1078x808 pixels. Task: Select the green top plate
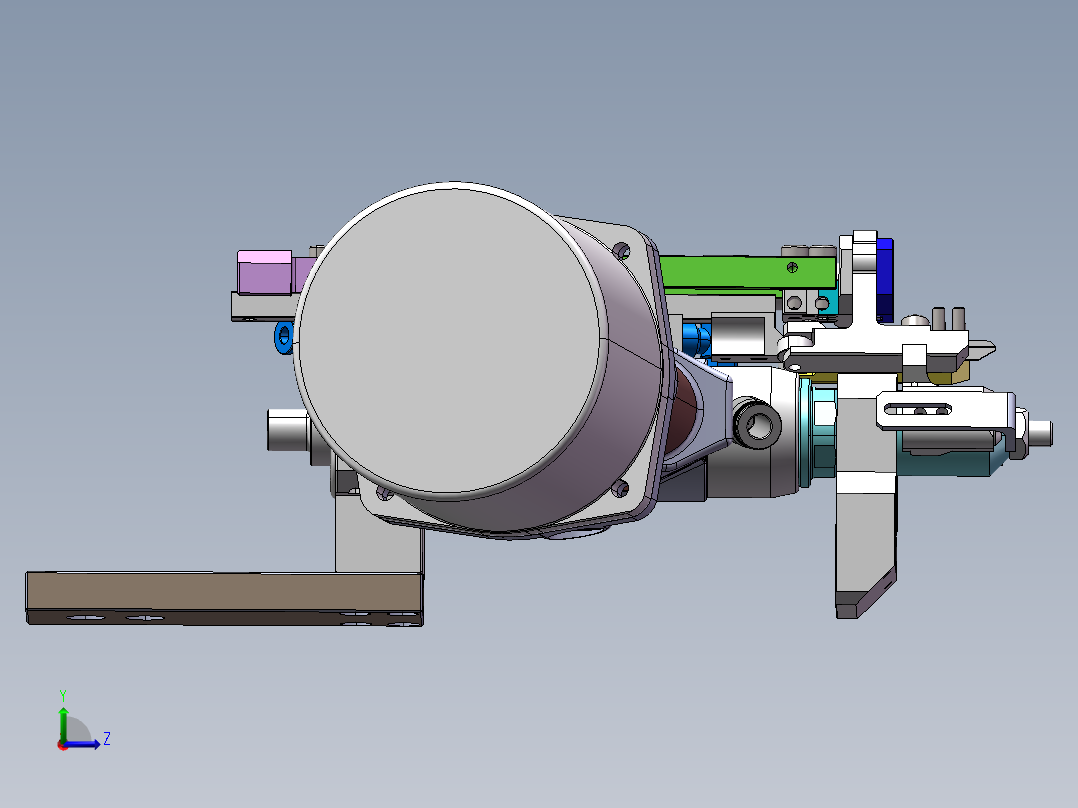748,272
